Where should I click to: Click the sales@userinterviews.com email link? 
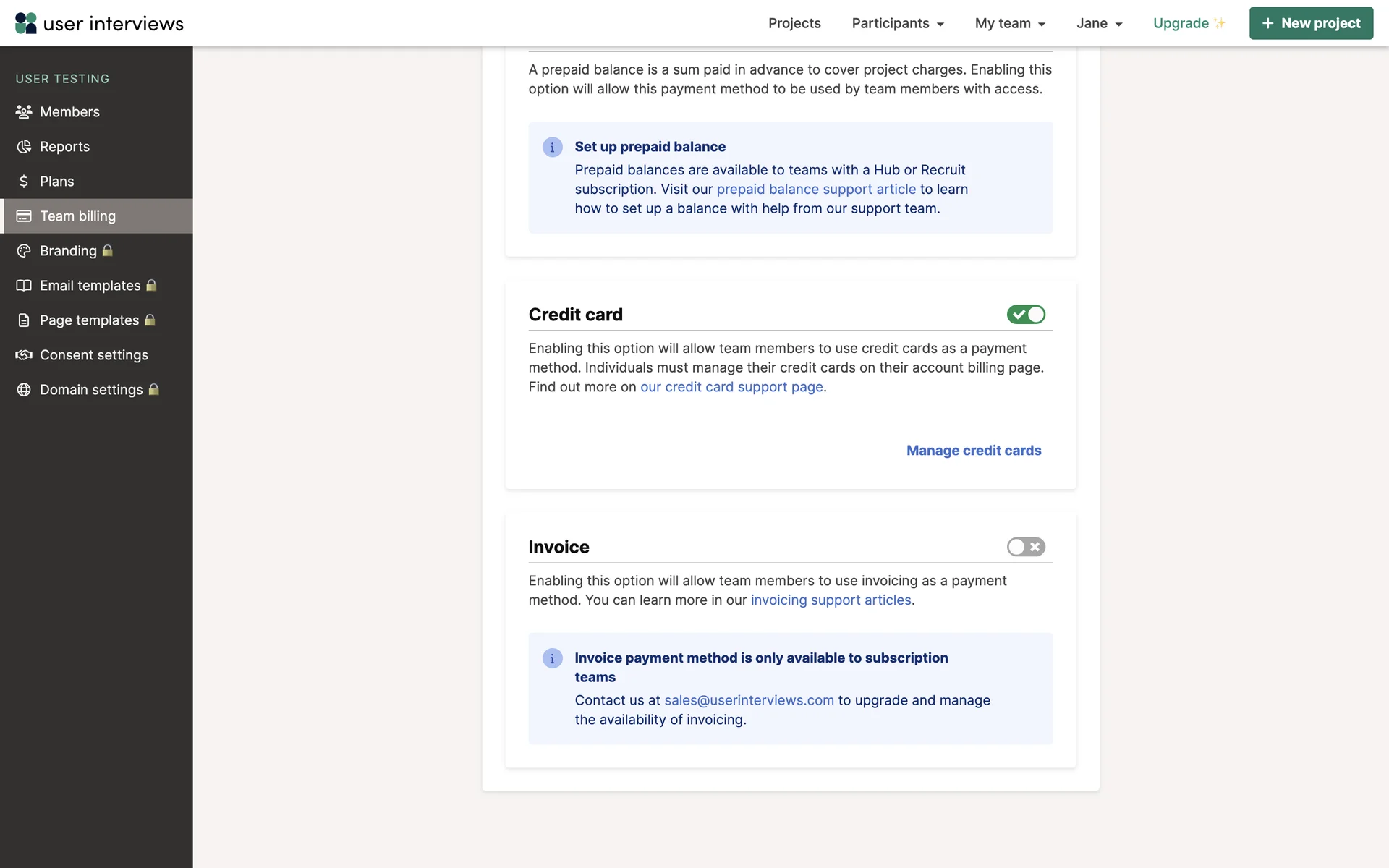point(749,700)
